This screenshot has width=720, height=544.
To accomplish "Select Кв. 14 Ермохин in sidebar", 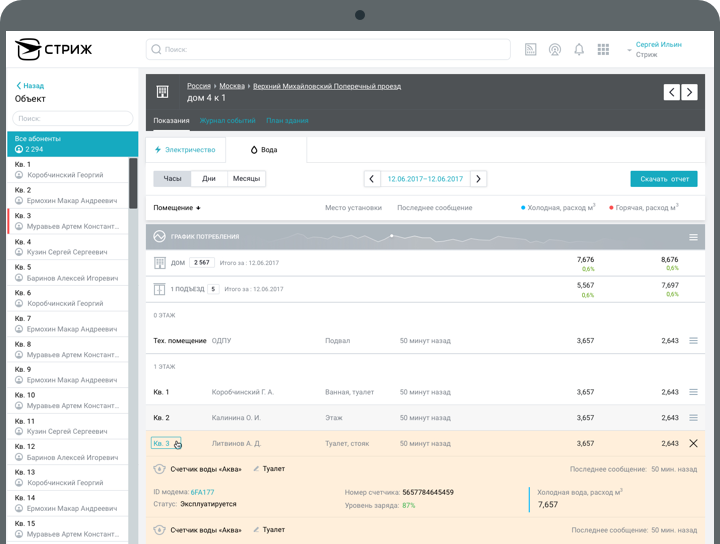I will point(68,503).
